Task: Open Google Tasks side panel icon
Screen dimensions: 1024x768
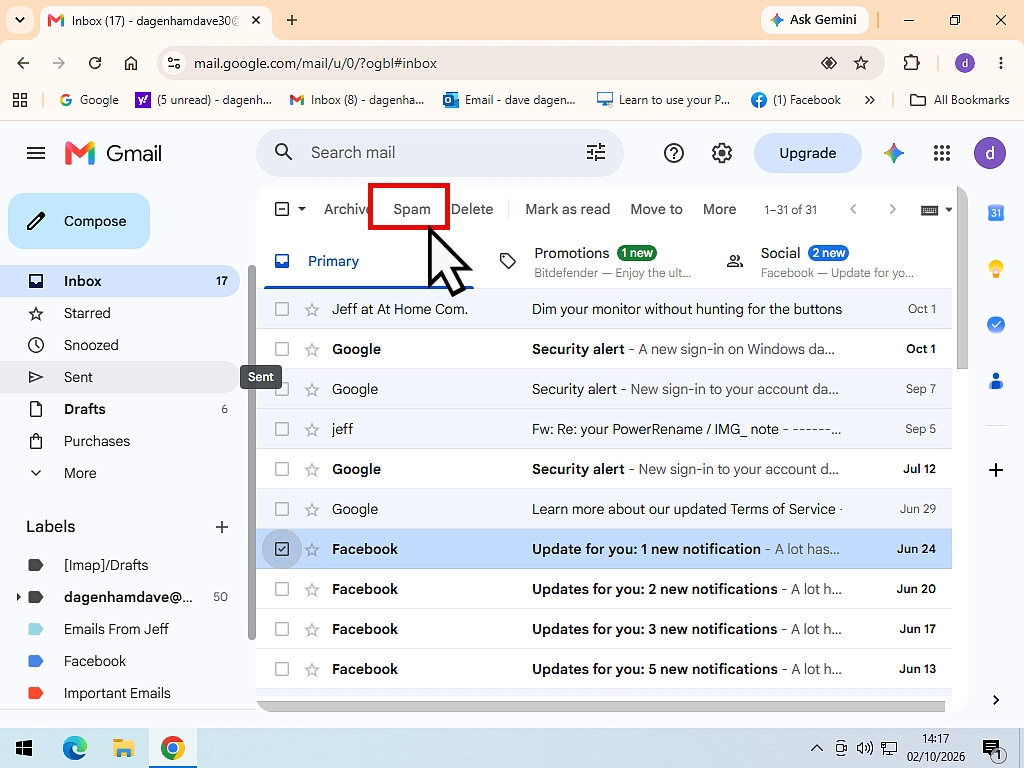Action: tap(995, 325)
